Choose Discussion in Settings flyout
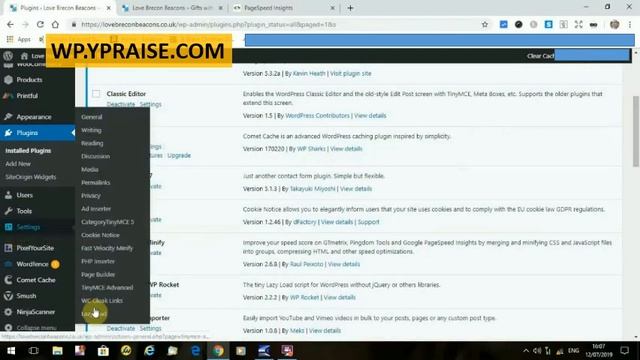The image size is (640, 360). pyautogui.click(x=95, y=156)
